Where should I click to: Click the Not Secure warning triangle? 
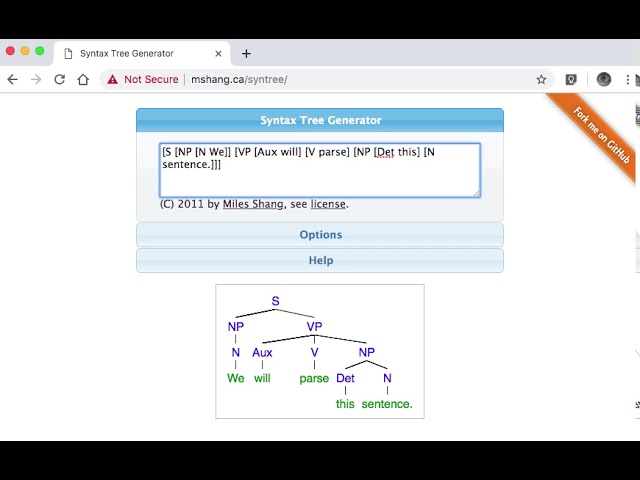click(x=112, y=80)
